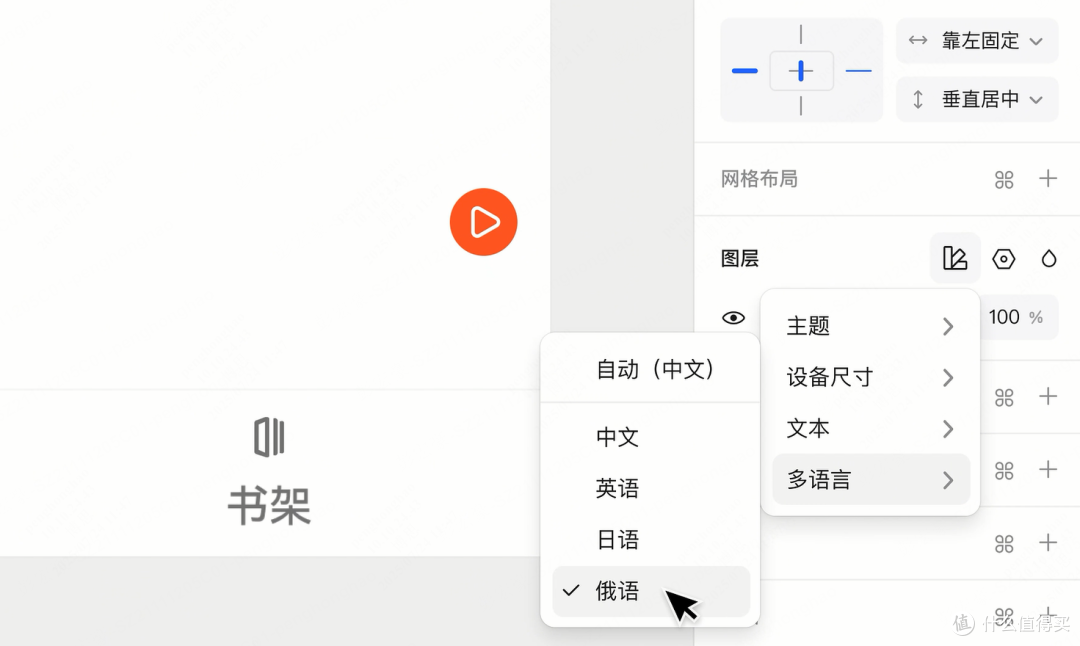Open 网格布局 style library icon
Image resolution: width=1080 pixels, height=646 pixels.
(1004, 180)
